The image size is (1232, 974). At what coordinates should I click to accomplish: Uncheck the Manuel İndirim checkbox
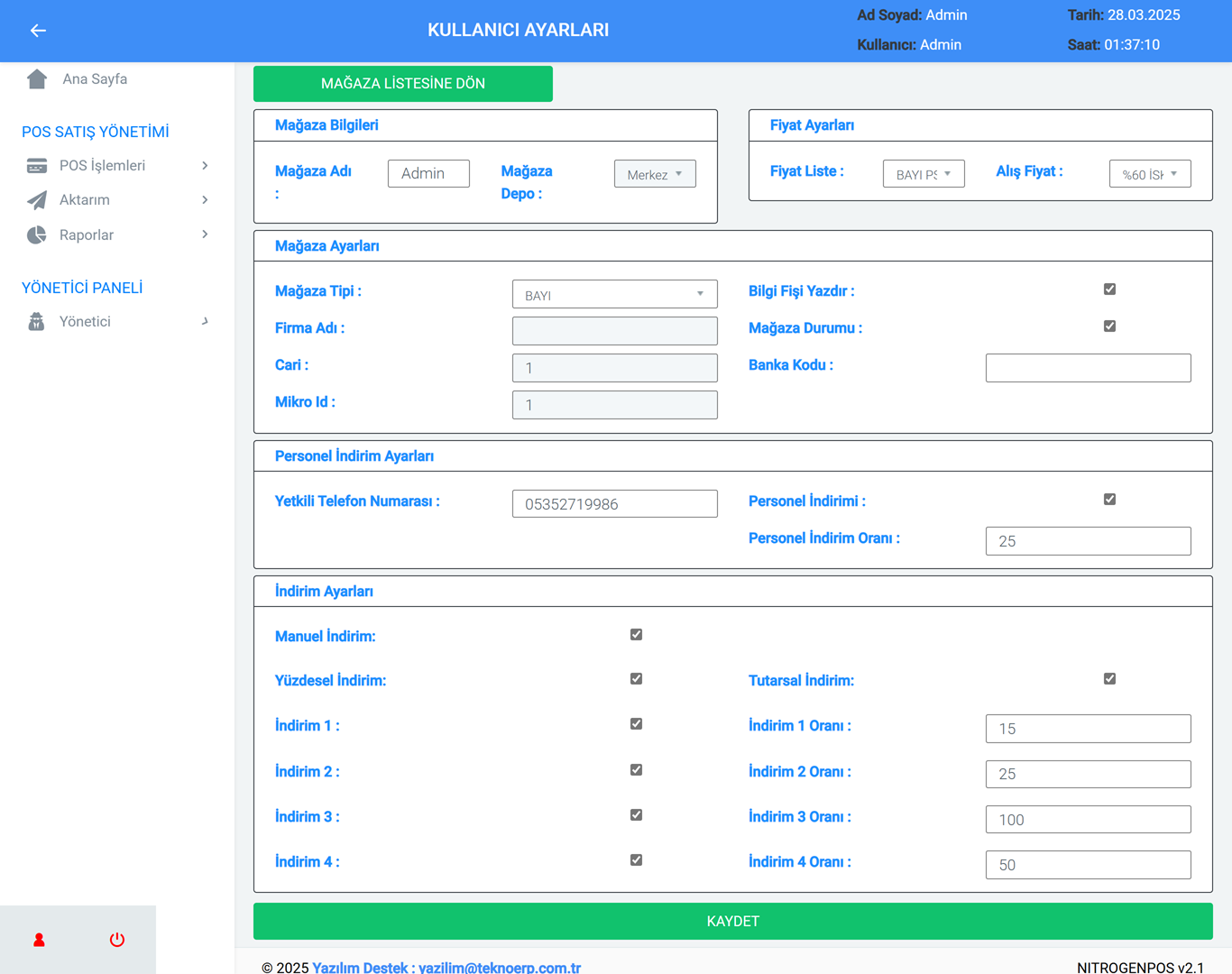pos(636,635)
